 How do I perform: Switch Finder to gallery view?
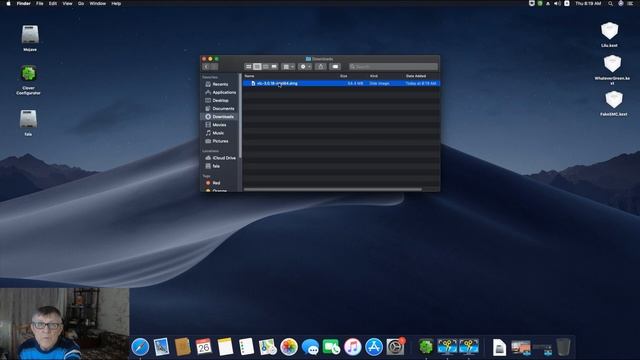(x=274, y=67)
